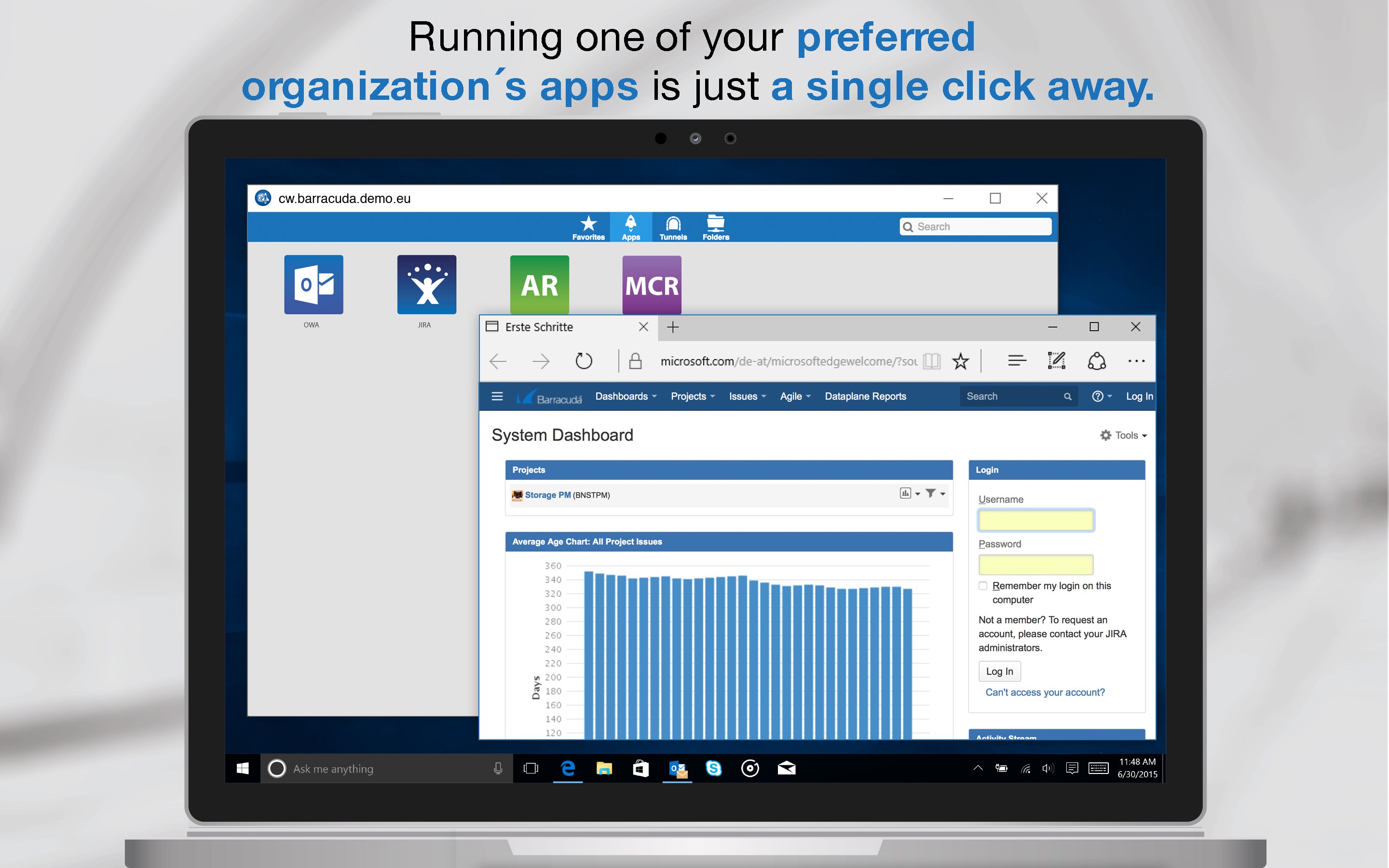This screenshot has height=868, width=1389.
Task: Check Remember my login on this computer
Action: pos(983,585)
